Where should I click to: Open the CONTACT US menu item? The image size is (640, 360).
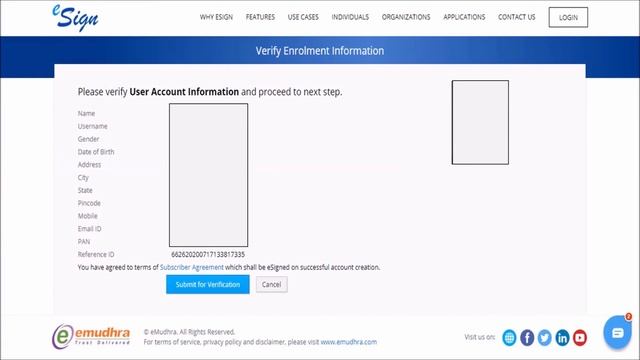pos(516,17)
